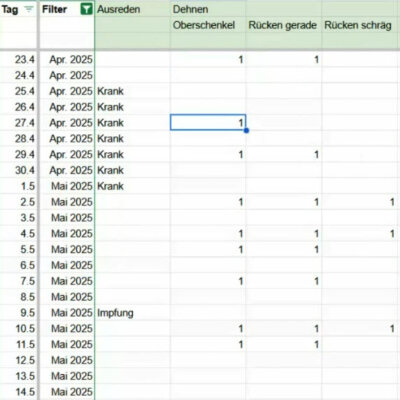The width and height of the screenshot is (400, 400).
Task: Select Oberschenkel value 1 in row 11.5
Action: coord(208,344)
